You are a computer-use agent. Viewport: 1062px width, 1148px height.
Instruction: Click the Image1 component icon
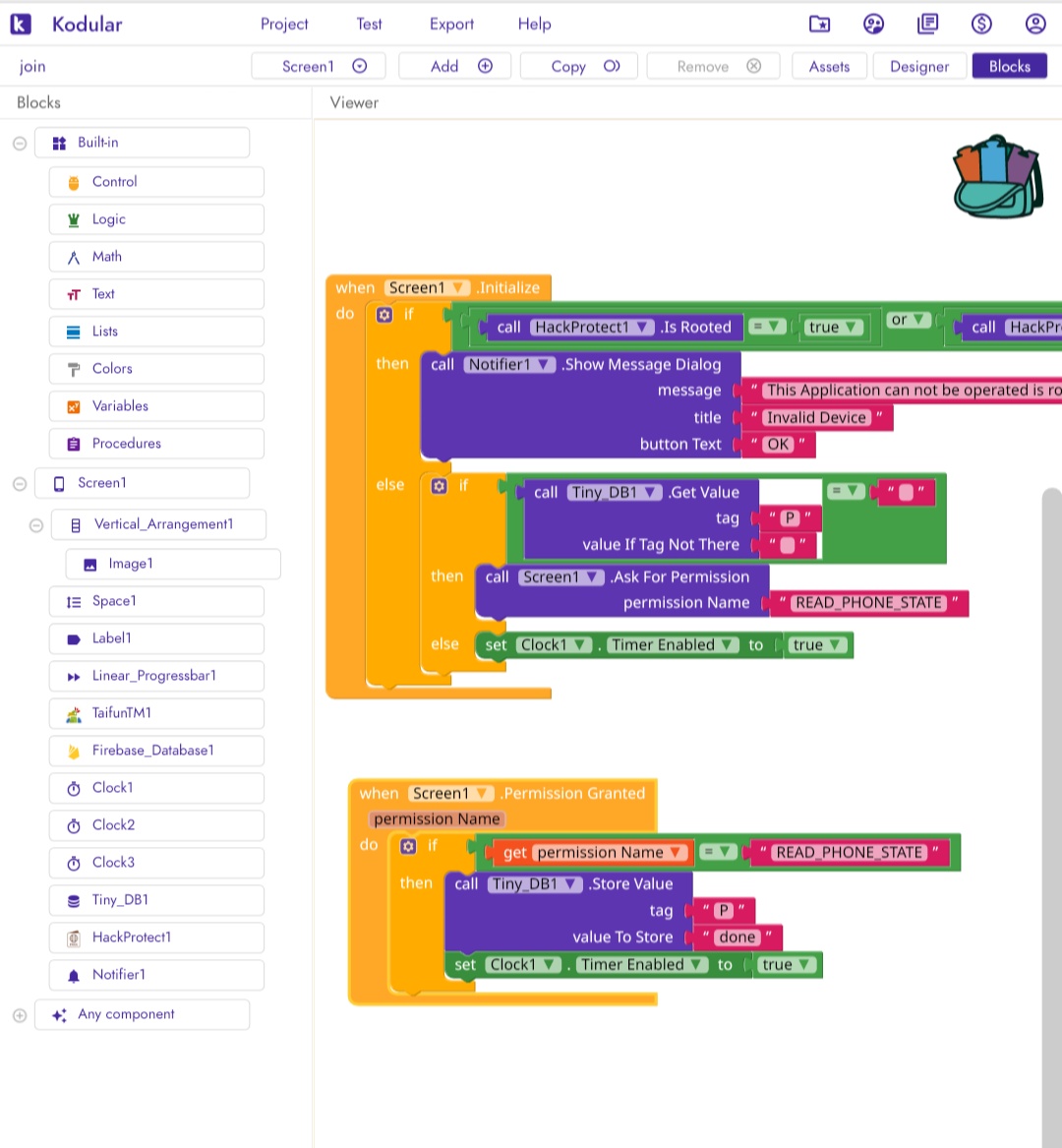[90, 565]
